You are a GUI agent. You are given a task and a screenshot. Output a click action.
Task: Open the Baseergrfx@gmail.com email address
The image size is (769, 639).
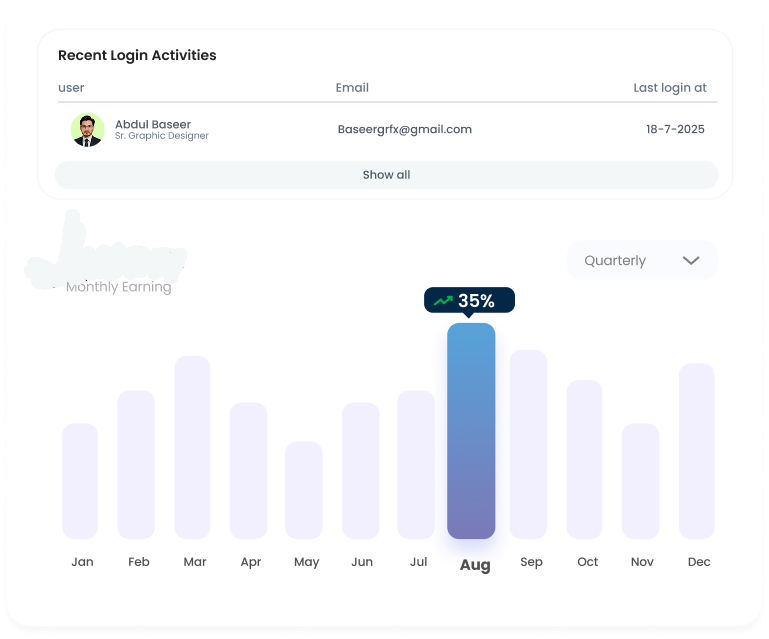(404, 129)
